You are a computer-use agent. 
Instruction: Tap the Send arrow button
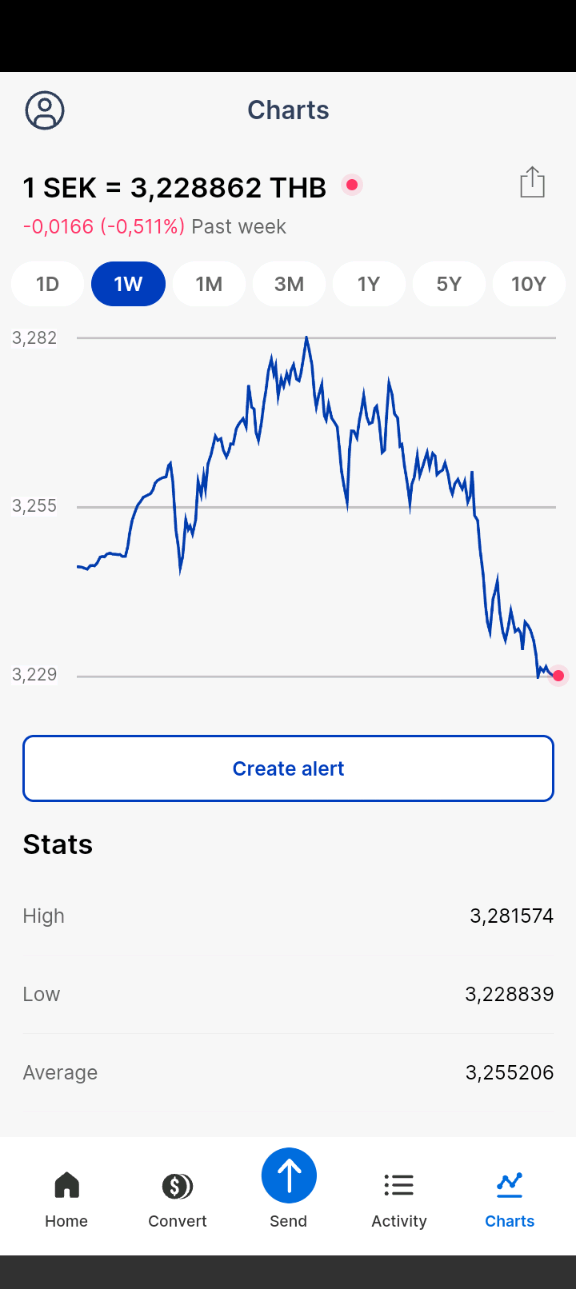pyautogui.click(x=289, y=1175)
